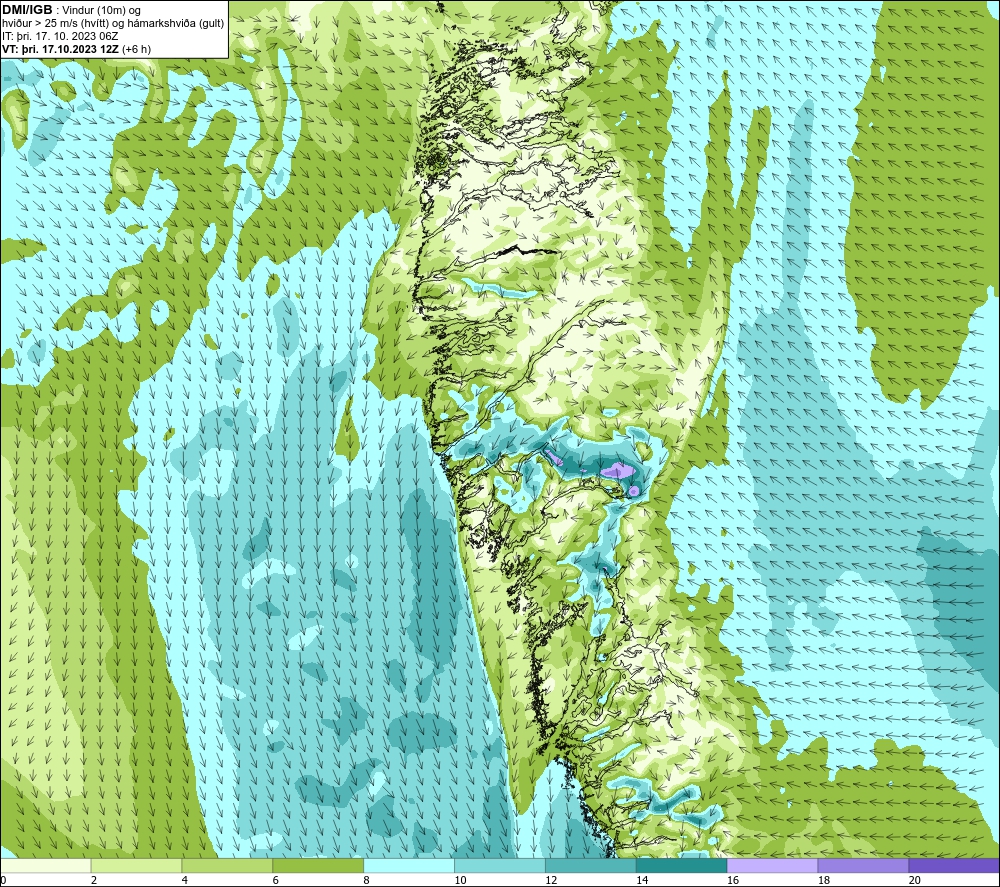1000x887 pixels.
Task: Click the 2–4 m/s light green legend swatch
Action: [136, 865]
